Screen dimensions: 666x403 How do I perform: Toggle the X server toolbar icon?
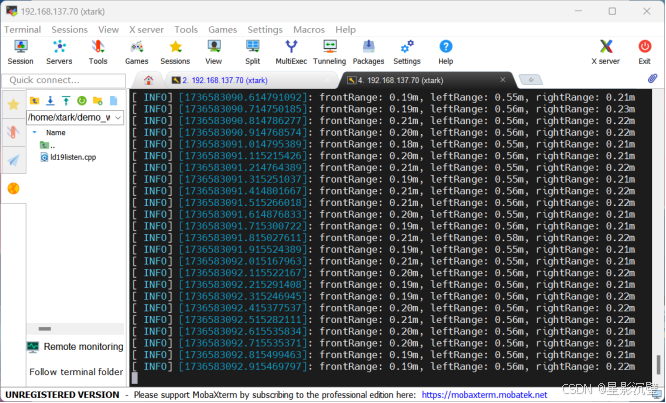coord(606,52)
